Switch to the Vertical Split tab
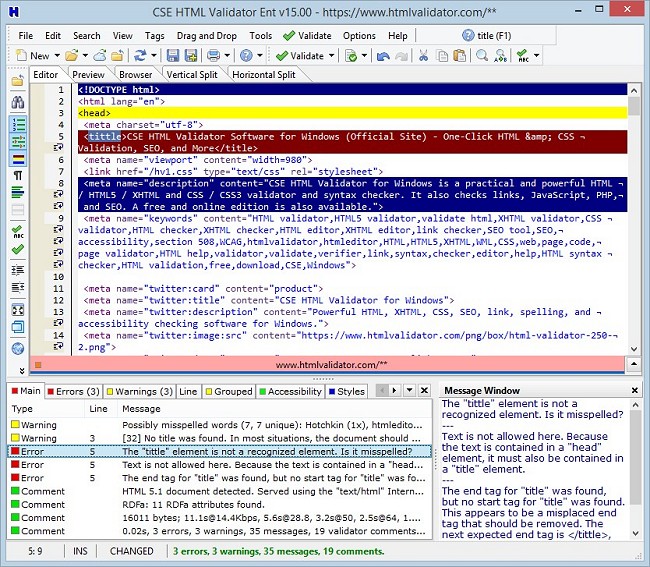Image resolution: width=650 pixels, height=567 pixels. coord(195,74)
